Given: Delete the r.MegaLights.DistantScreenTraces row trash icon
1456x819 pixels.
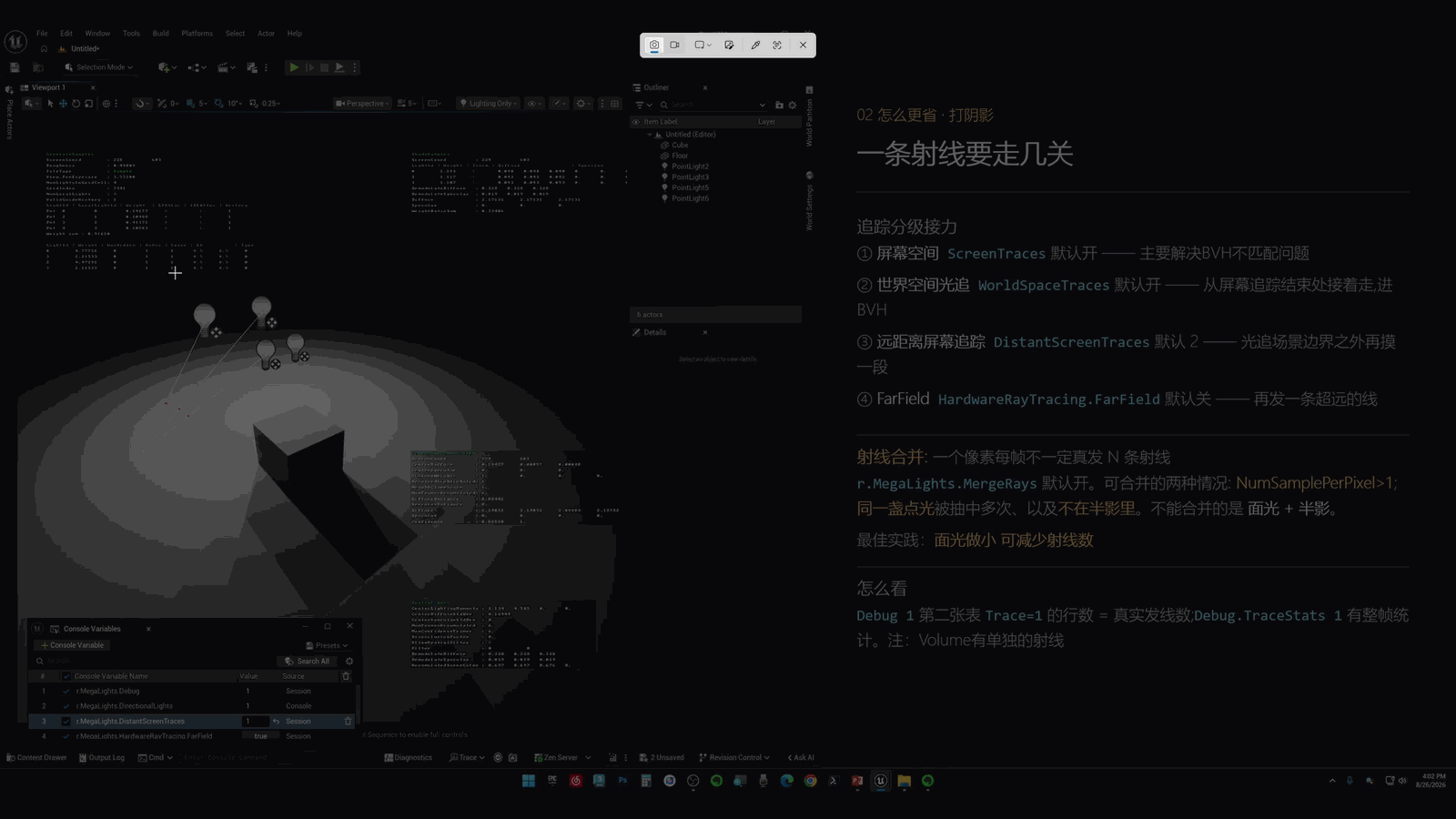Looking at the screenshot, I should (348, 722).
